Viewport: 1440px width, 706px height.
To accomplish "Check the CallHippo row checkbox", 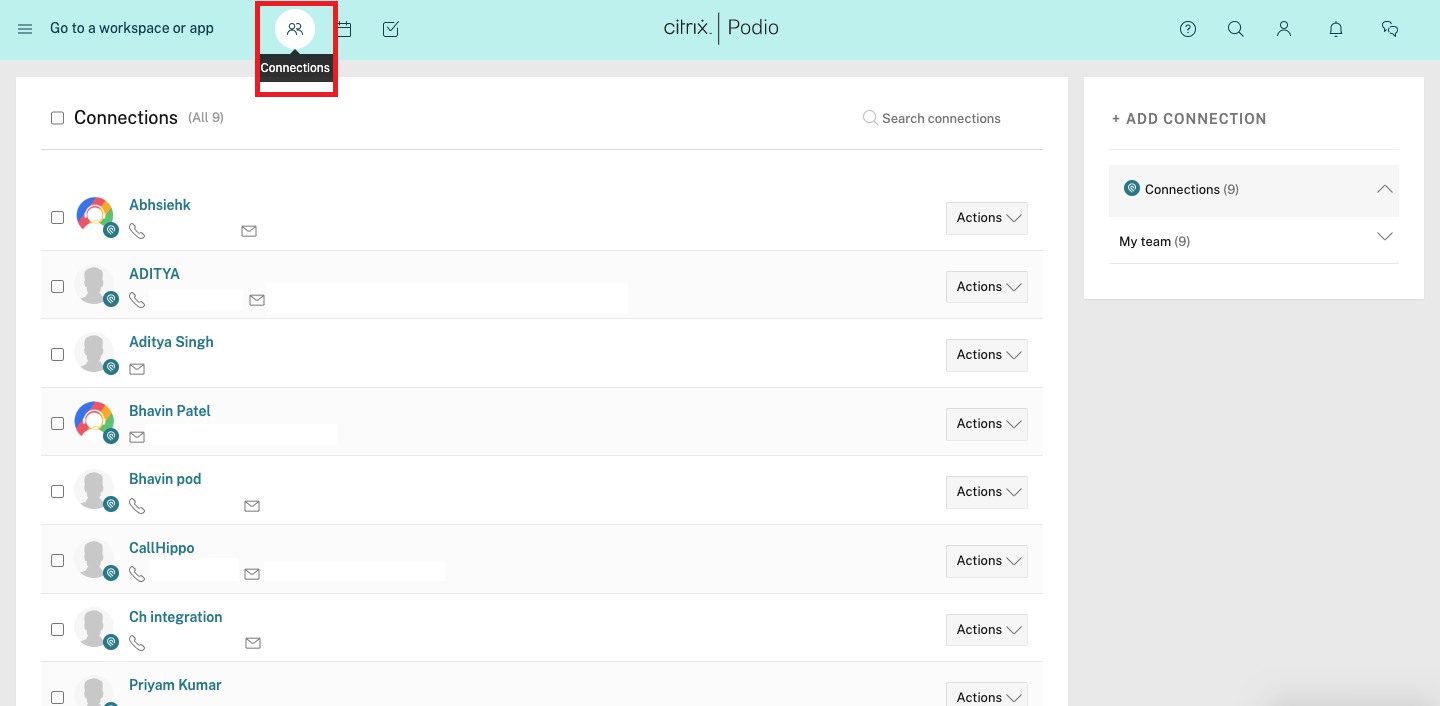I will (57, 560).
